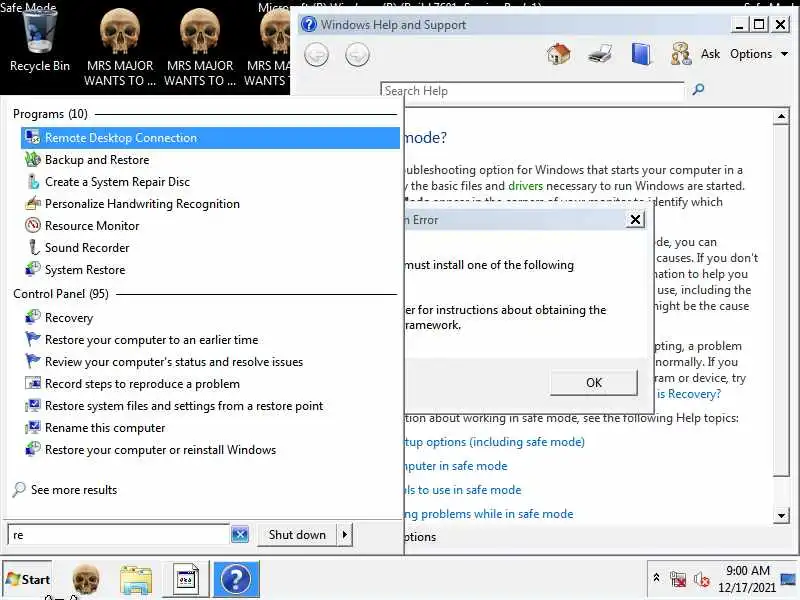The height and width of the screenshot is (600, 800).
Task: Click the Help Back navigation button
Action: [316, 55]
